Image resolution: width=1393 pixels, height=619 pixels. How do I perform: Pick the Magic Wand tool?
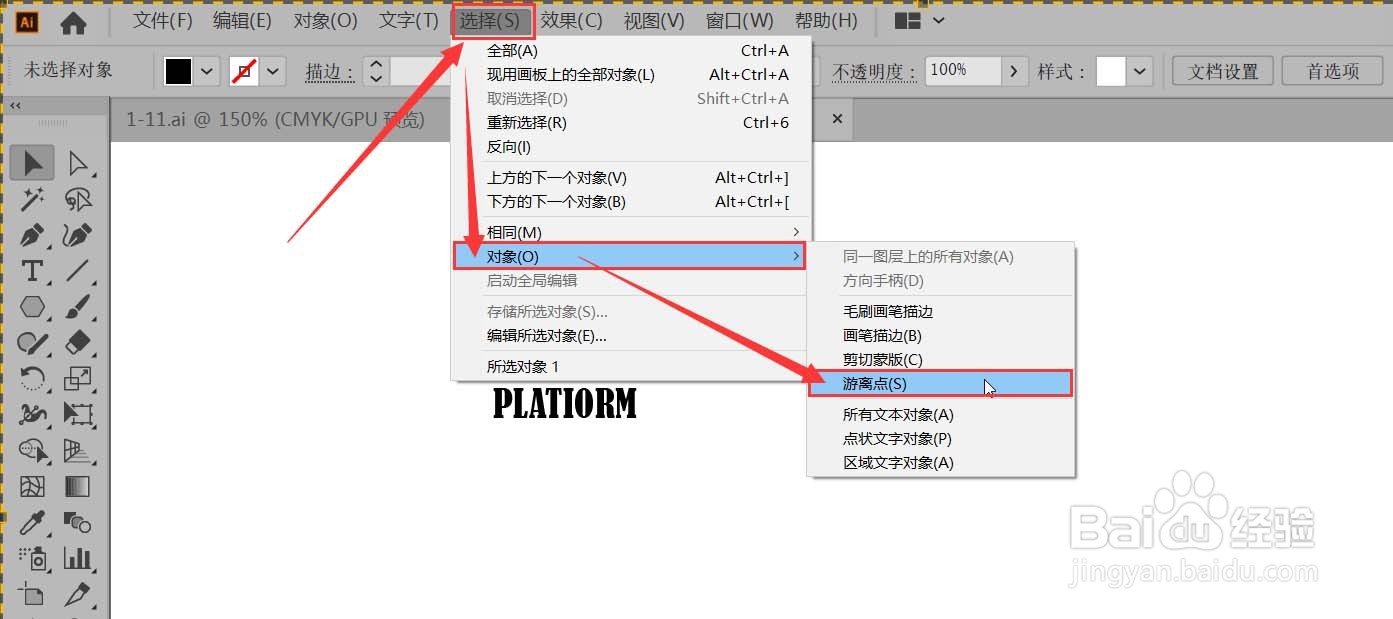point(32,199)
